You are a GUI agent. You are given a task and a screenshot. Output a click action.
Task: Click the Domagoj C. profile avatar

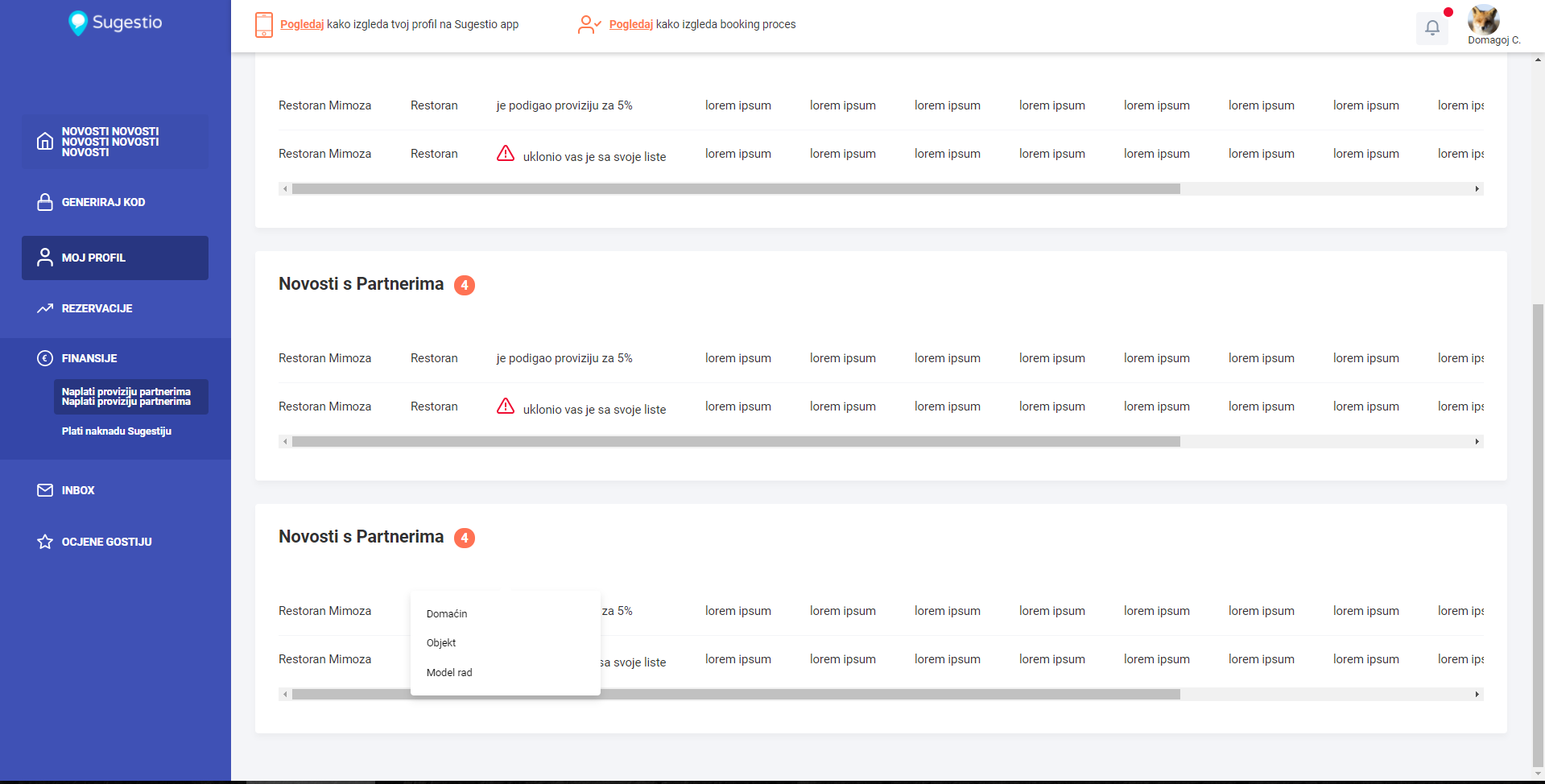(x=1483, y=19)
